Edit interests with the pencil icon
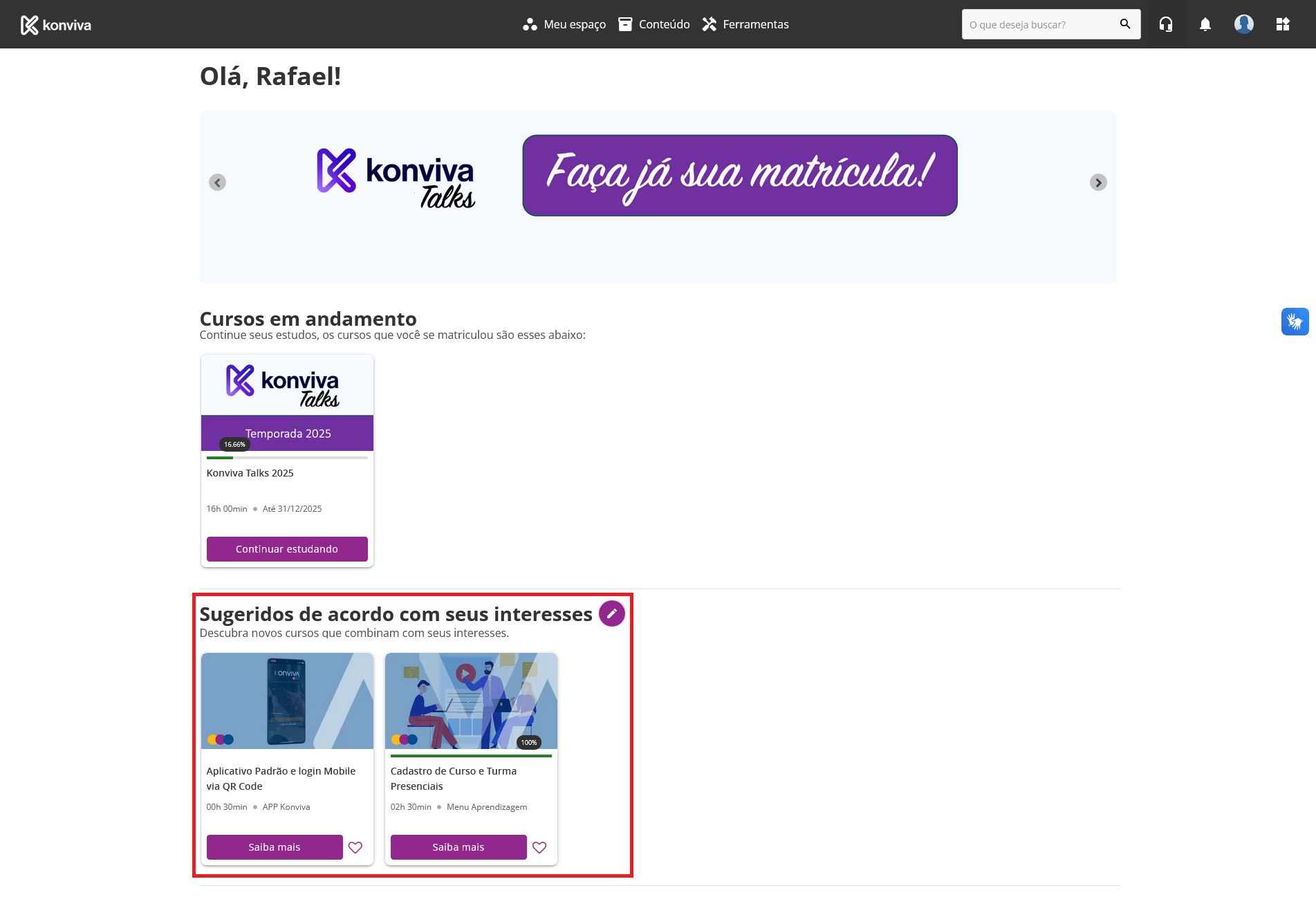The height and width of the screenshot is (915, 1316). click(x=612, y=613)
